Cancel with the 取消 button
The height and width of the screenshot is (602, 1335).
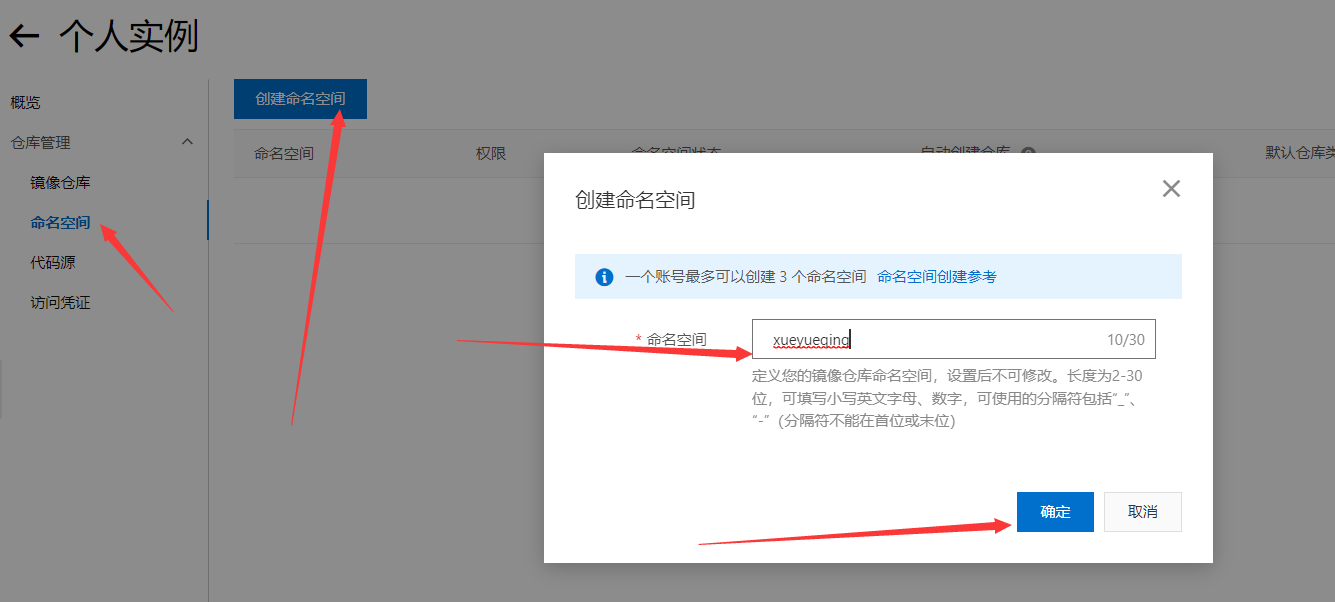[1143, 512]
